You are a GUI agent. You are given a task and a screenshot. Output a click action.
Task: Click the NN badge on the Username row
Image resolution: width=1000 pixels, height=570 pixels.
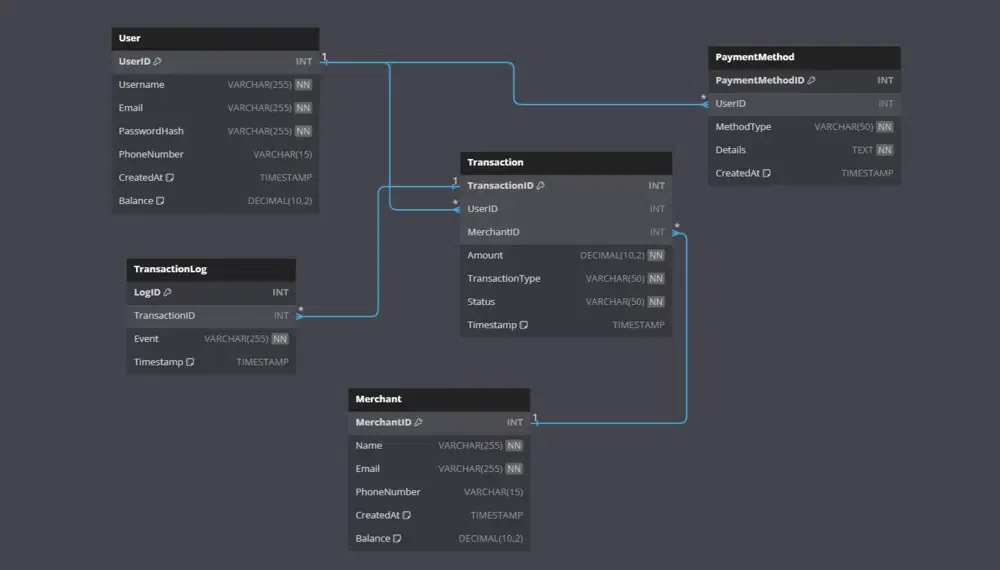click(303, 85)
